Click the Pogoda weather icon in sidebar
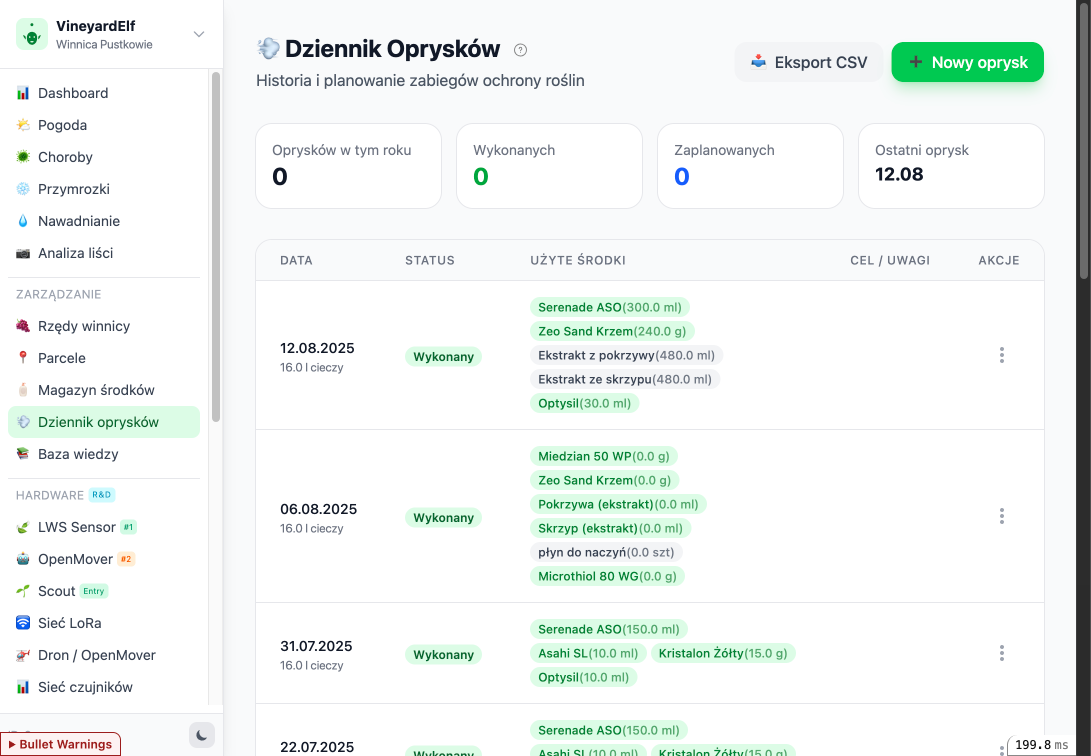The height and width of the screenshot is (756, 1091). 23,125
